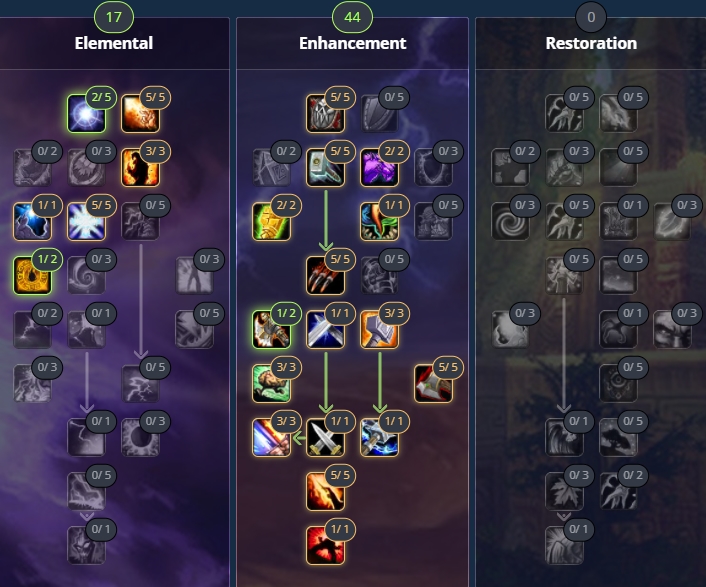Click the 1/2 green-bordered Enhancement talent
Image resolution: width=706 pixels, height=587 pixels.
(x=271, y=330)
